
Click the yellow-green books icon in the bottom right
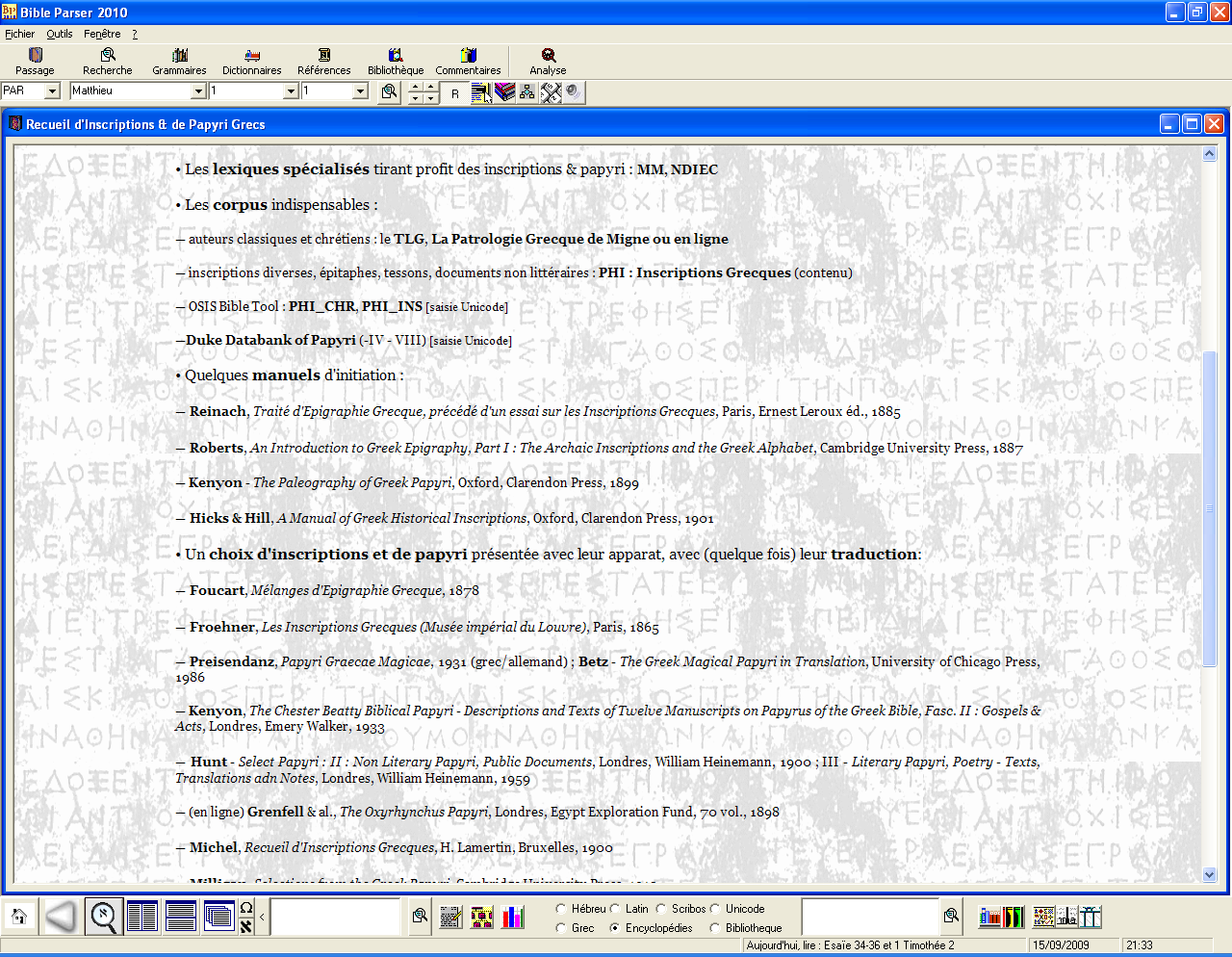pyautogui.click(x=1014, y=917)
